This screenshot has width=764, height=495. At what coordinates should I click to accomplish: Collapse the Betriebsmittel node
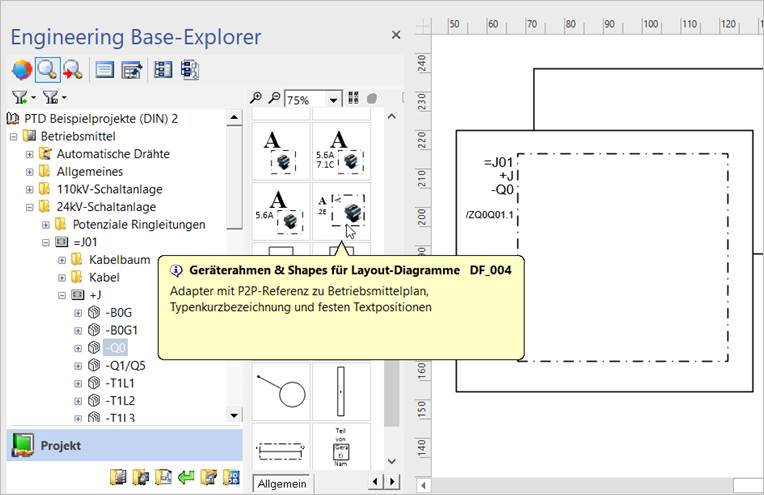[14, 136]
